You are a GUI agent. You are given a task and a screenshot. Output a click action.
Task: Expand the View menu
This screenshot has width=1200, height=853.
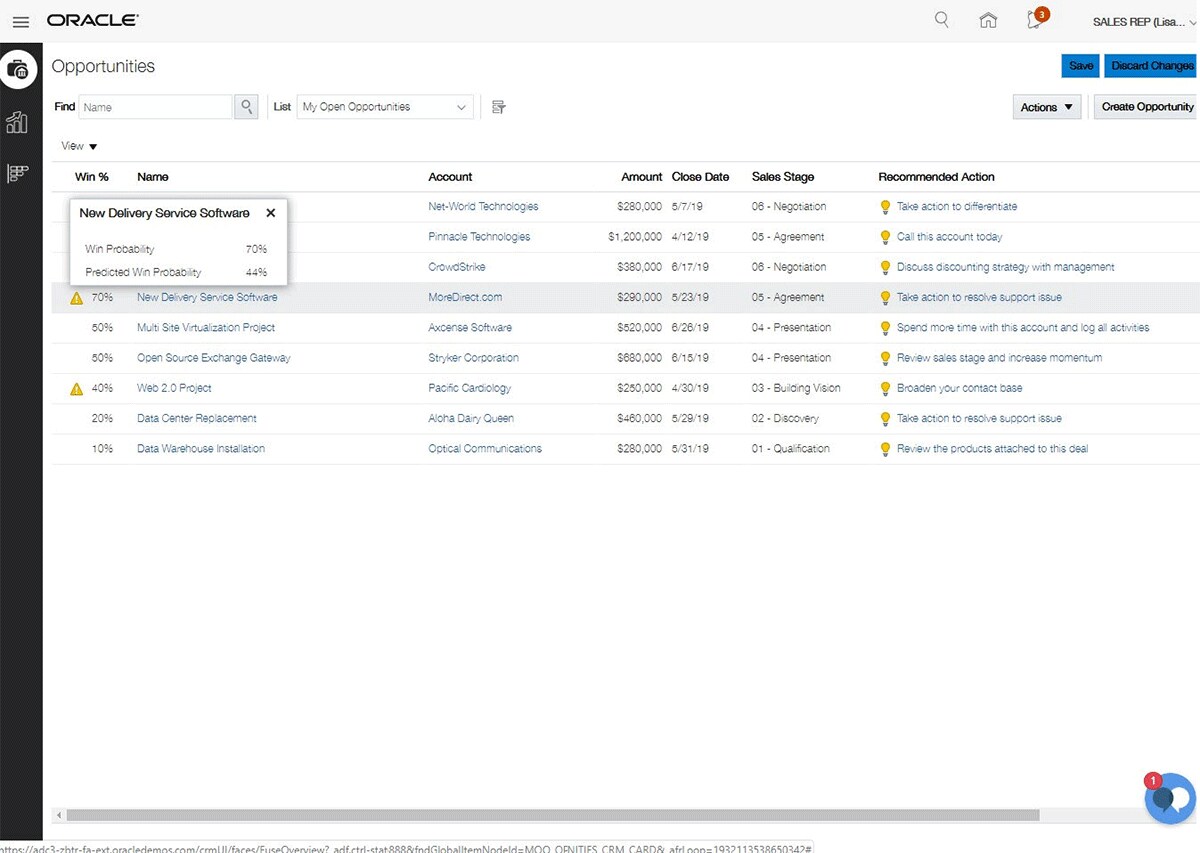[79, 146]
